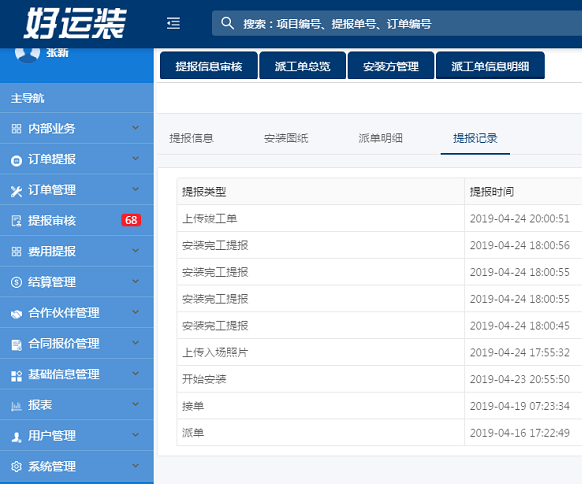Switch to the 安装图纸 tab
The height and width of the screenshot is (484, 582).
286,138
